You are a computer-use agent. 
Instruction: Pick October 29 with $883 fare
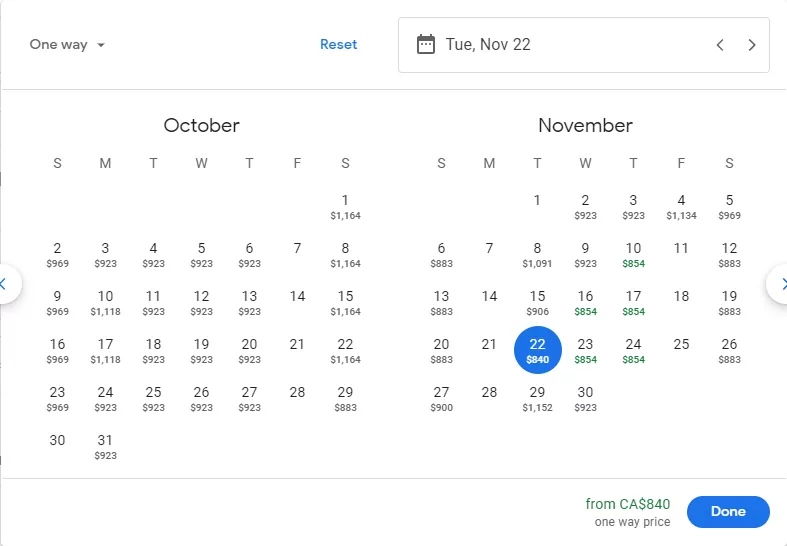(x=345, y=398)
